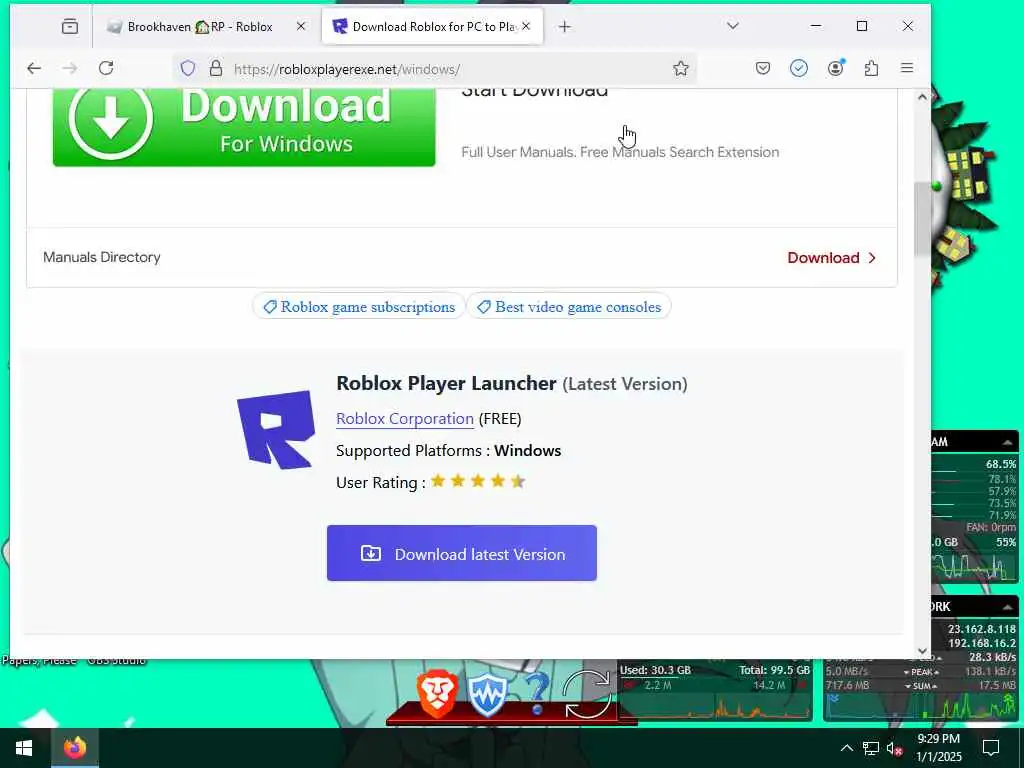The width and height of the screenshot is (1024, 768).
Task: Go back to the previous page
Action: pos(34,68)
